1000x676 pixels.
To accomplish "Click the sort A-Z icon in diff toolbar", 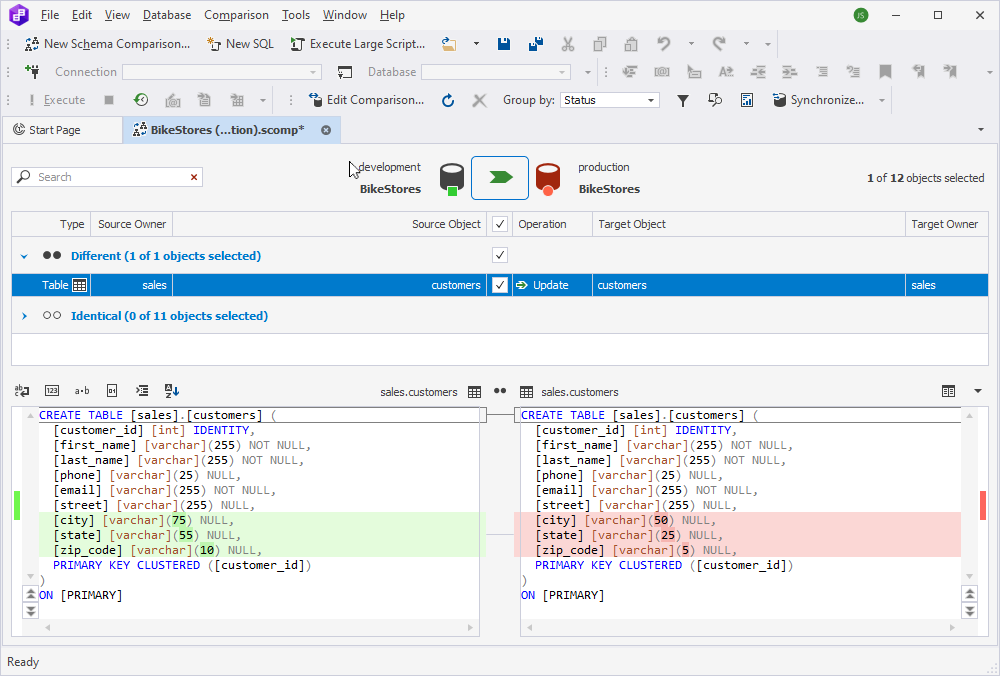I will [172, 391].
